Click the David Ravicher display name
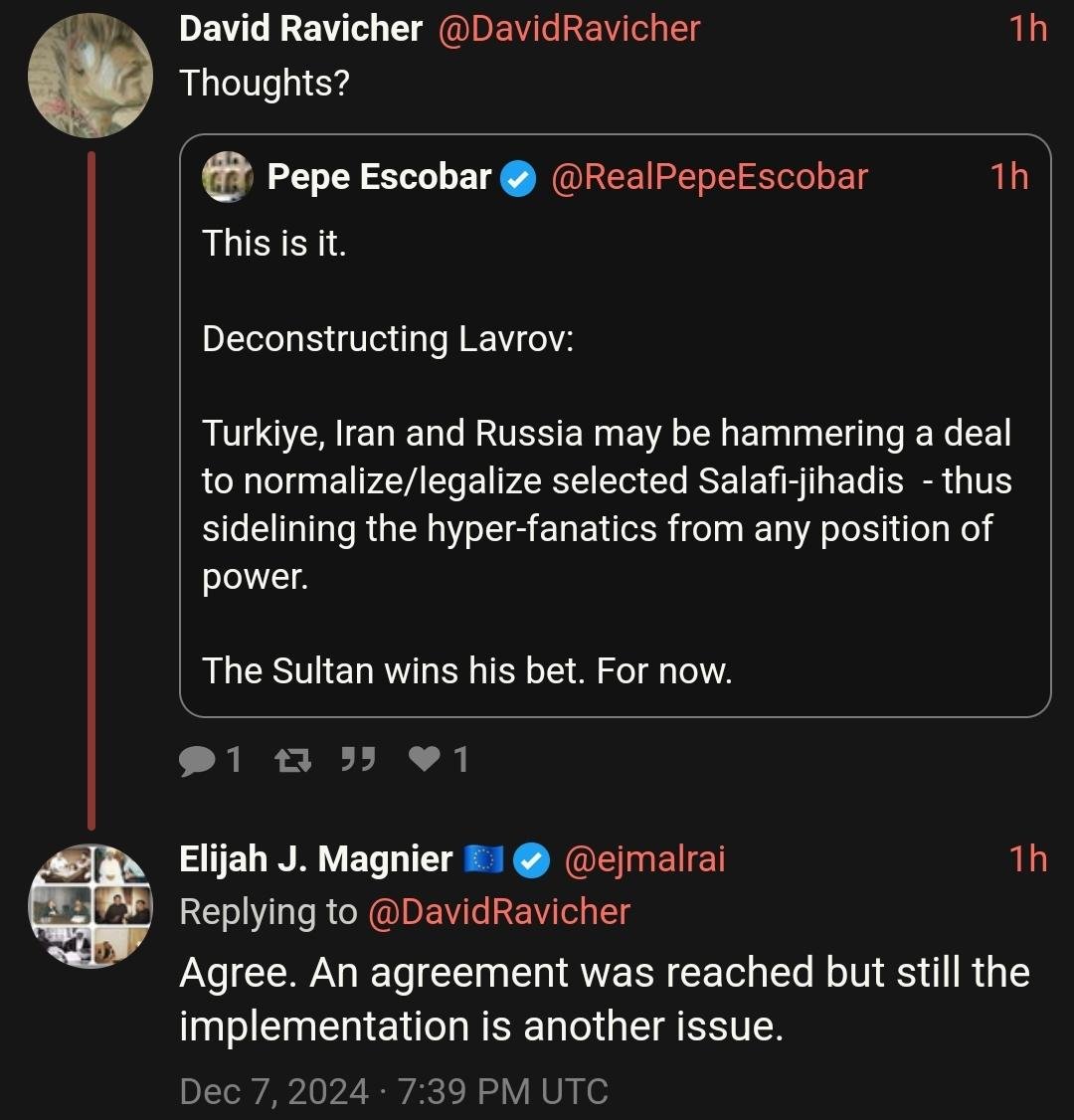The height and width of the screenshot is (1120, 1074). coord(300,29)
